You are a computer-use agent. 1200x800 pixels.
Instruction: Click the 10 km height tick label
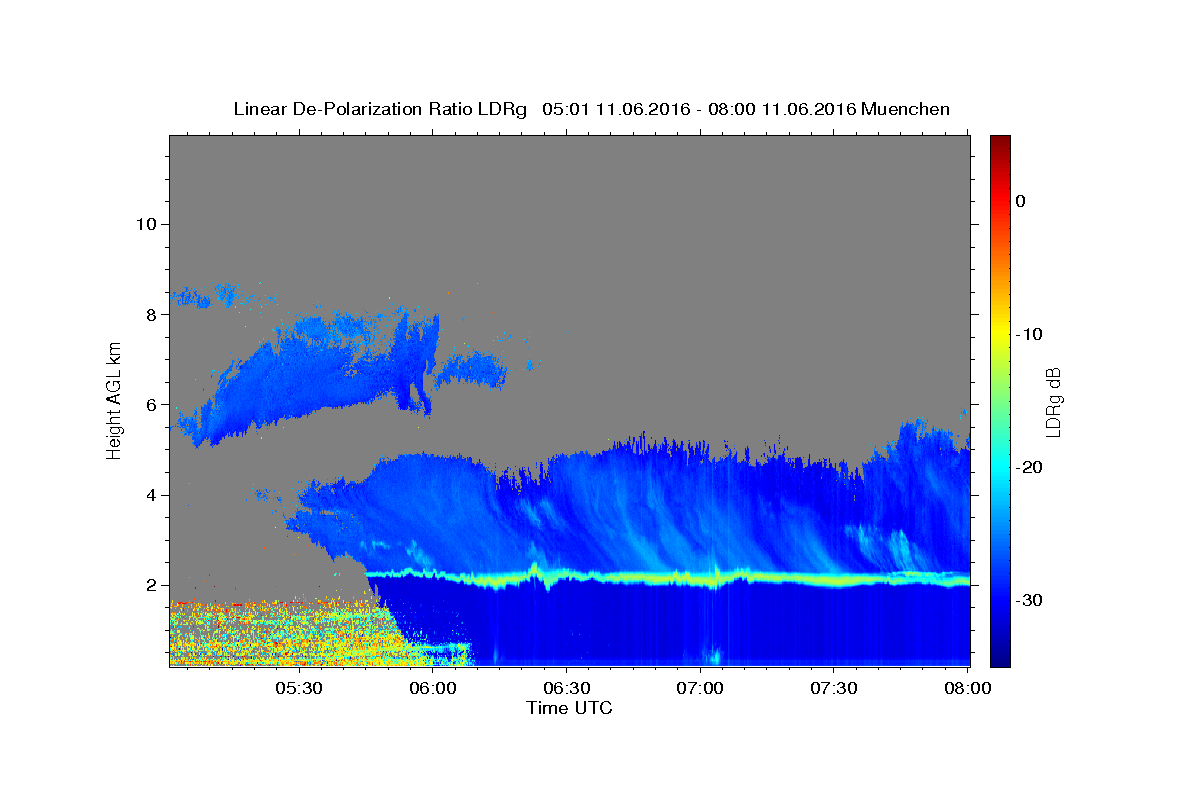point(144,224)
